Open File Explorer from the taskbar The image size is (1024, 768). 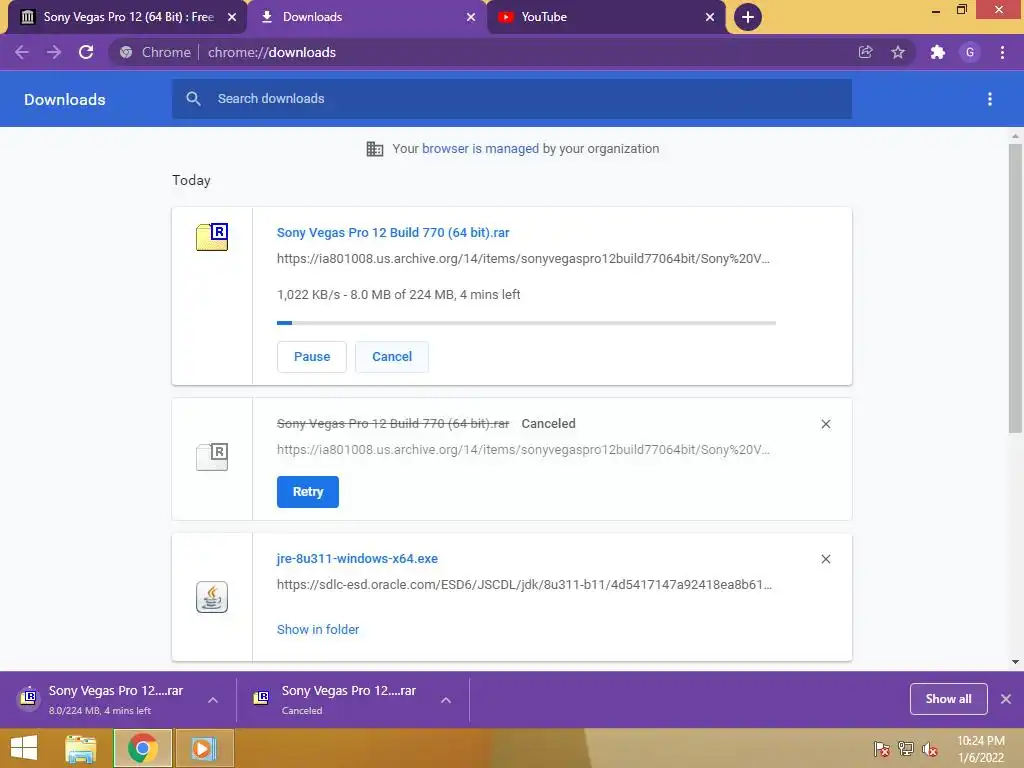(81, 748)
